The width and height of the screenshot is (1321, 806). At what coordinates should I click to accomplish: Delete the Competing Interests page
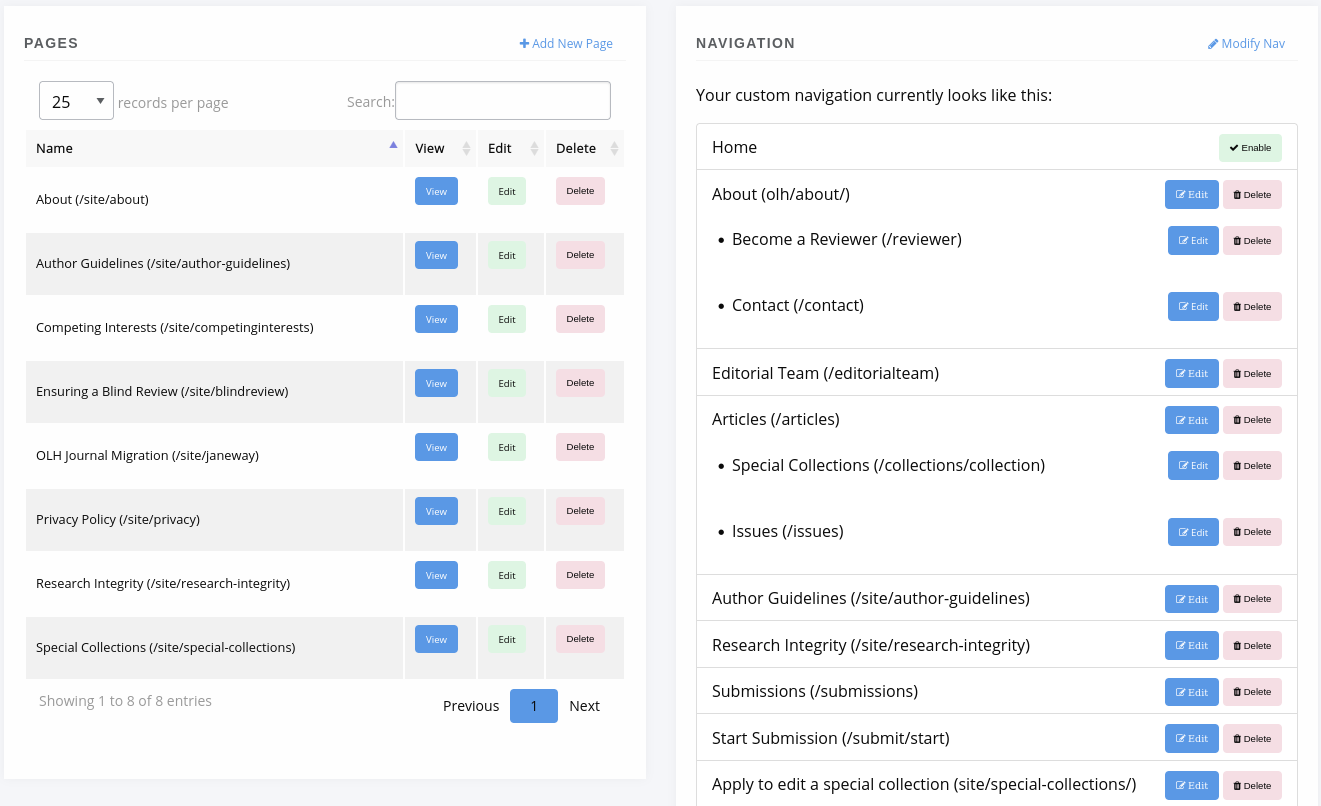click(580, 319)
